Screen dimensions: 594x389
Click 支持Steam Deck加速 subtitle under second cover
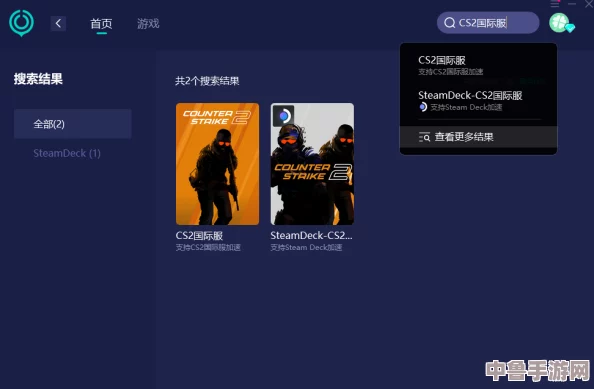tap(306, 247)
